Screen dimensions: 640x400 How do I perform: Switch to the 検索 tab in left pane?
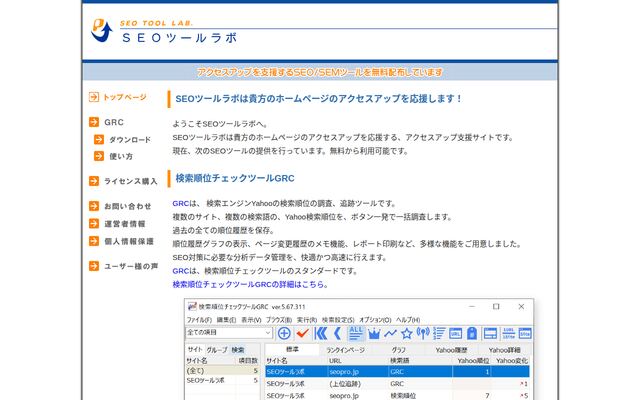(238, 350)
